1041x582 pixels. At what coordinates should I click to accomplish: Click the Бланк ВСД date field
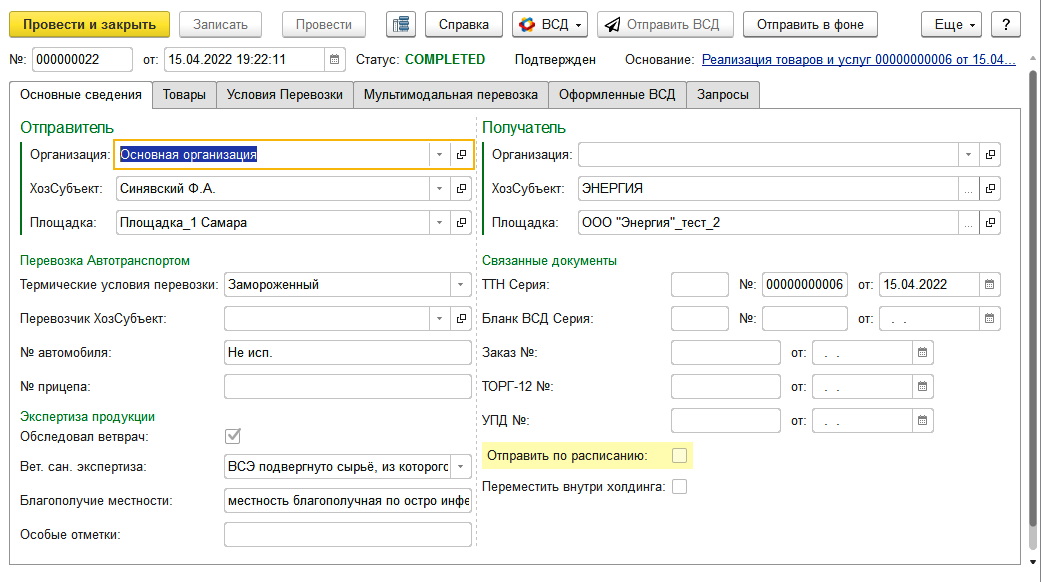929,319
